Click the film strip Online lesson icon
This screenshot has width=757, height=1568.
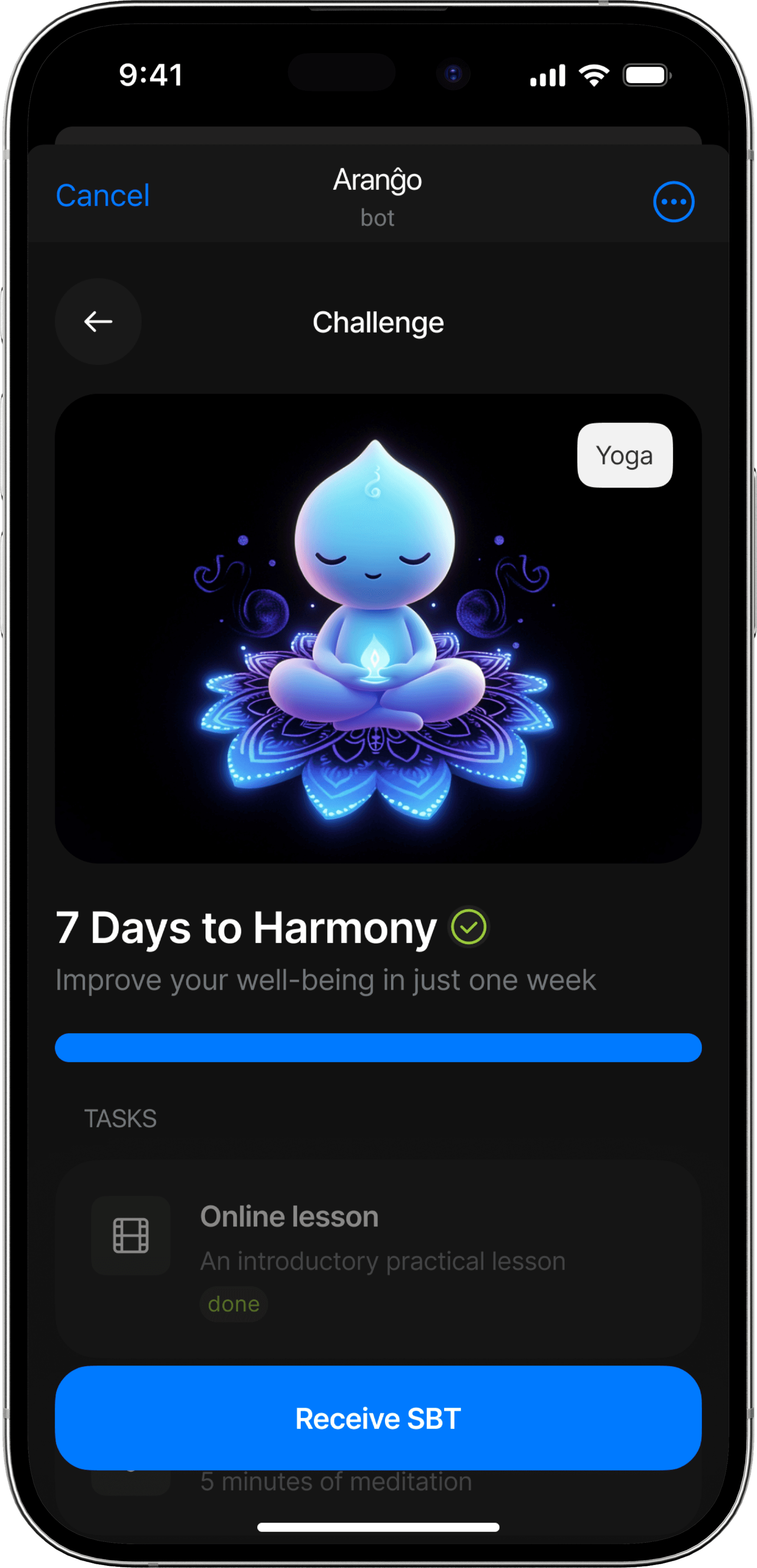(x=131, y=1235)
